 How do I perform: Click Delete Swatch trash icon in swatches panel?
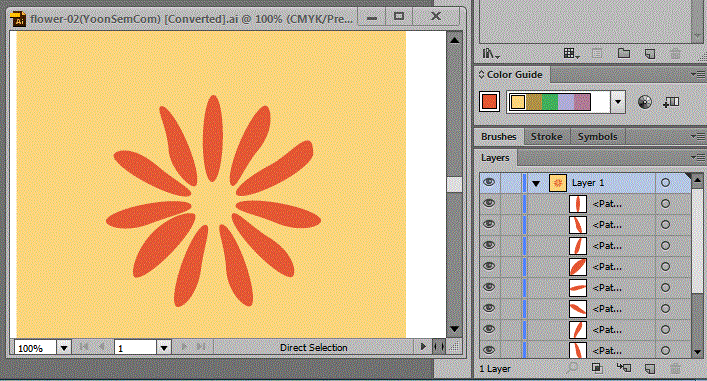coord(675,54)
